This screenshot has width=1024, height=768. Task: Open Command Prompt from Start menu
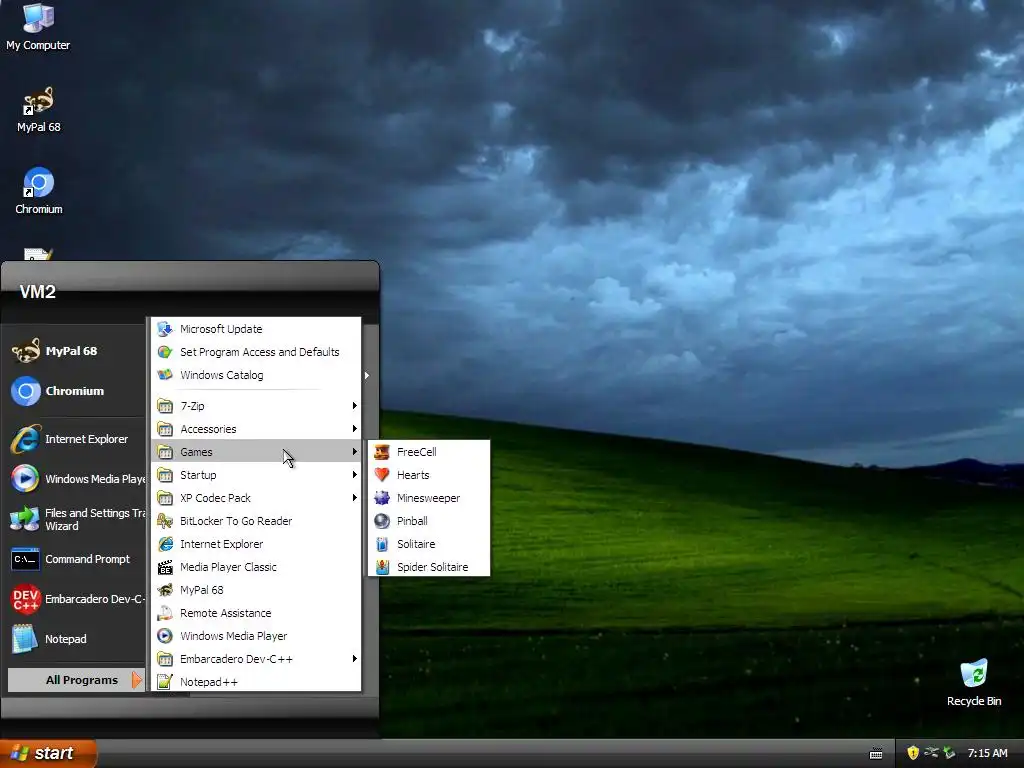(76, 559)
